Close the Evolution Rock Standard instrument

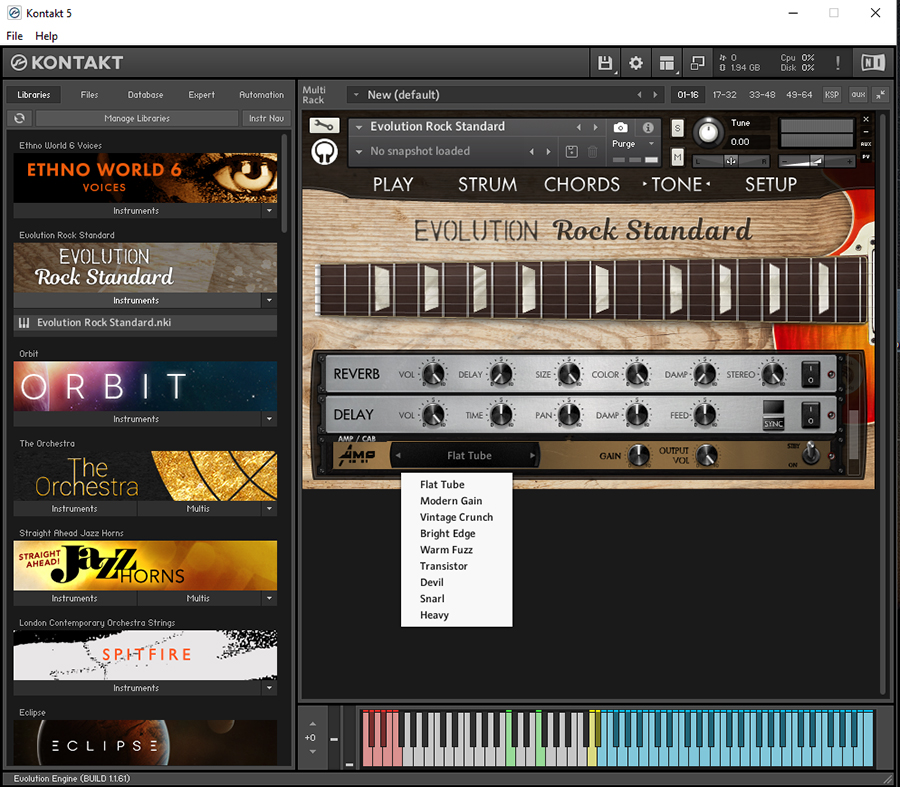click(866, 119)
